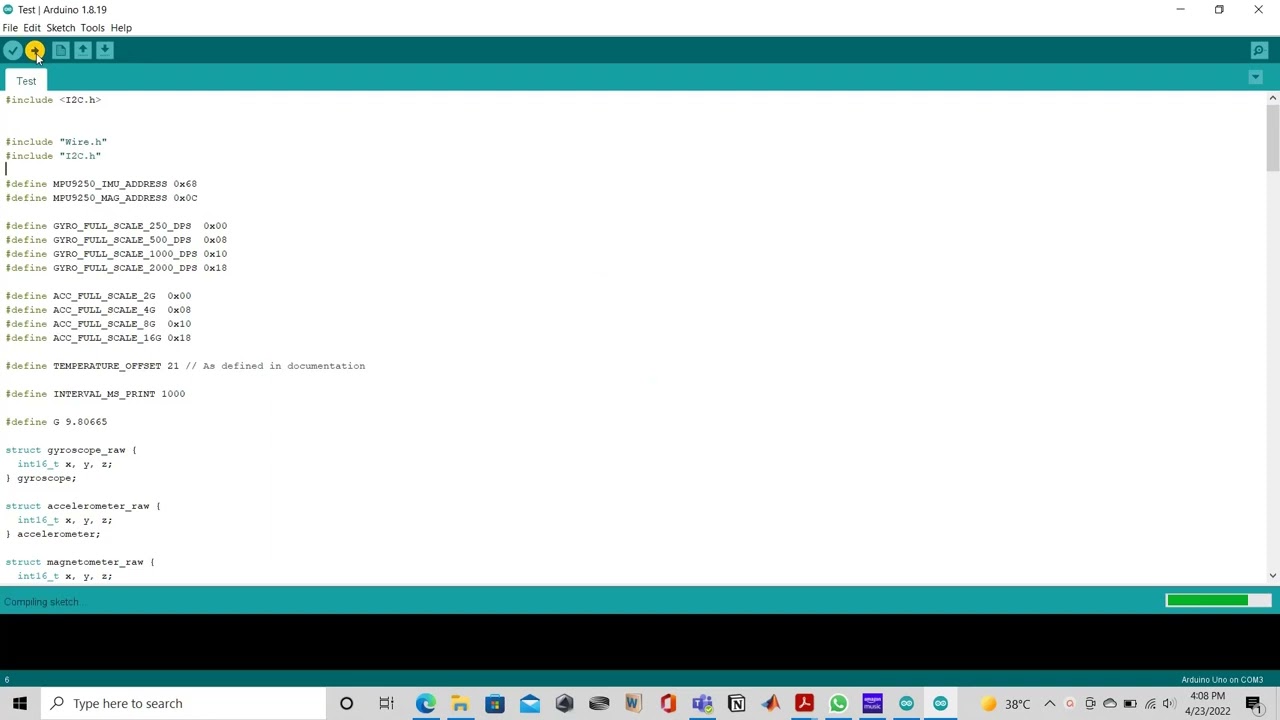Click the compiling progress bar

[1218, 601]
